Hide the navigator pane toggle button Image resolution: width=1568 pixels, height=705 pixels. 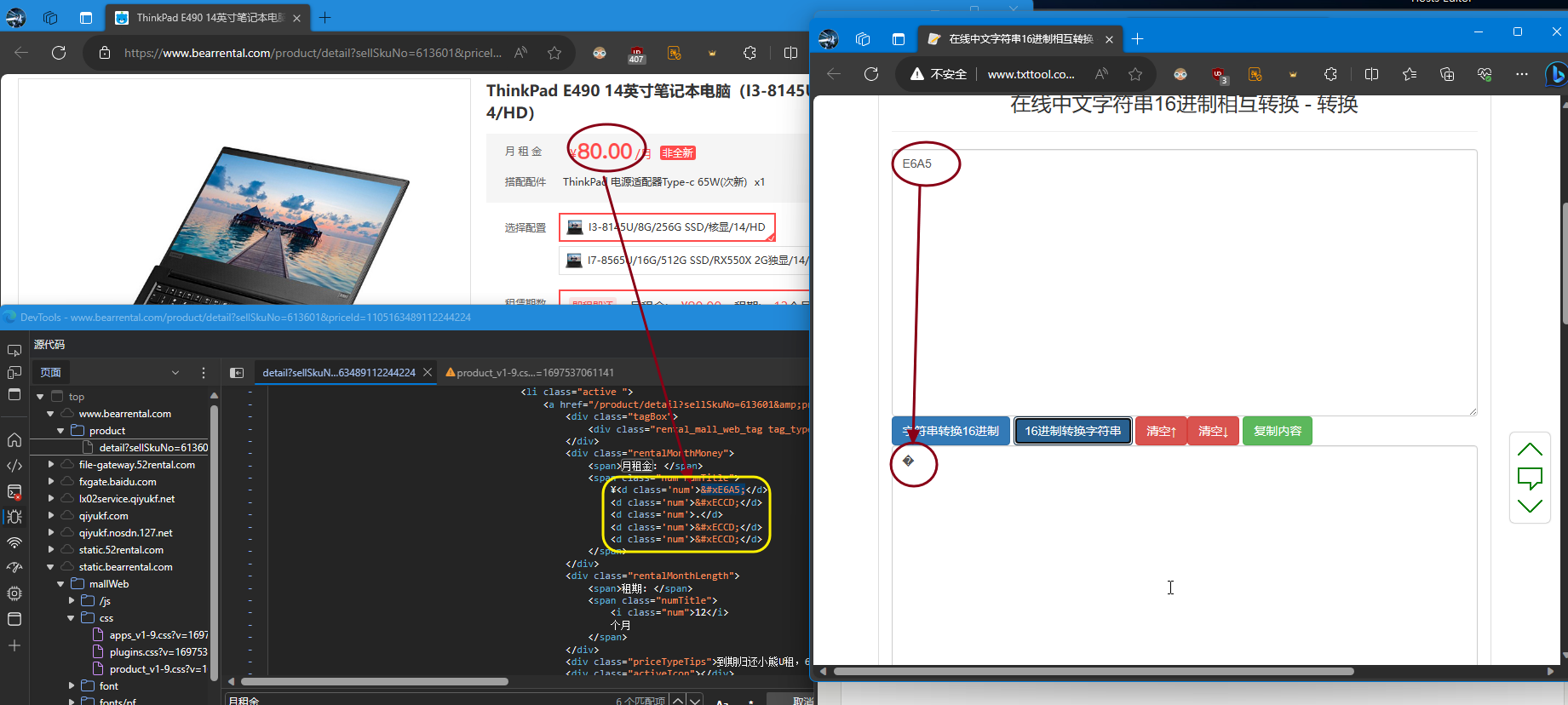(x=237, y=373)
